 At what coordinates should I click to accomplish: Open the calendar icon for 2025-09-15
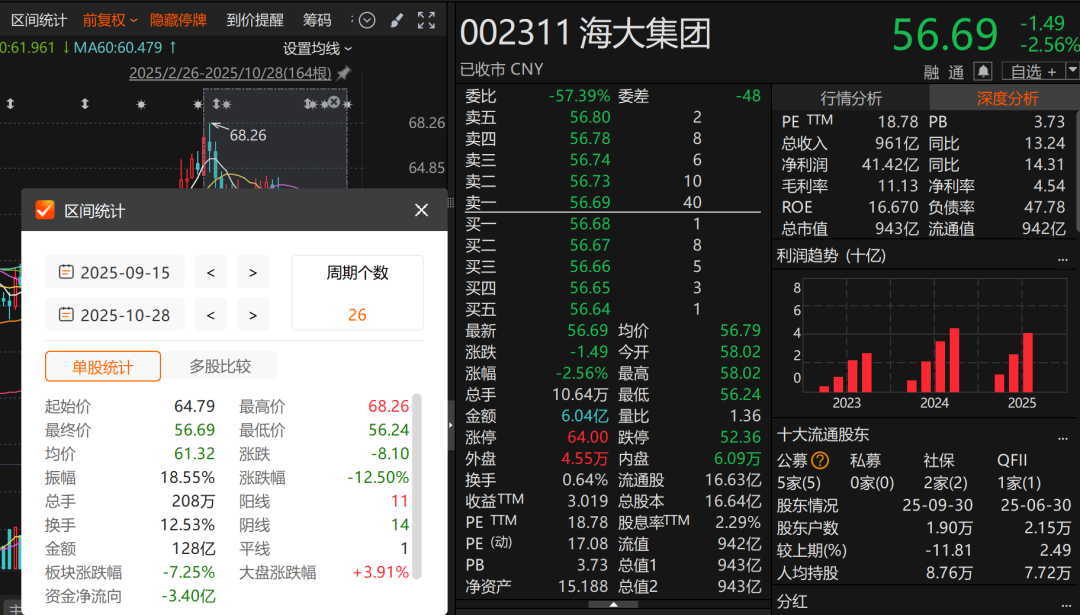[66, 272]
